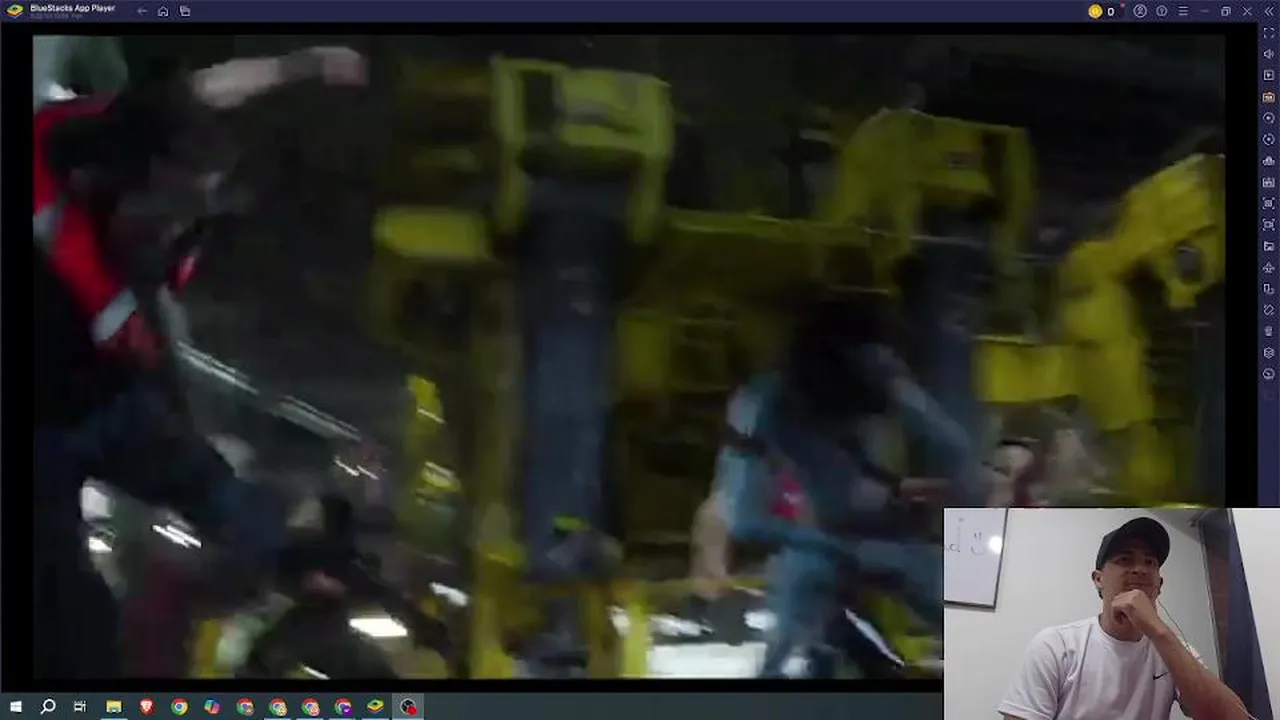Open the Windows Start menu
This screenshot has height=720, width=1280.
(15, 707)
